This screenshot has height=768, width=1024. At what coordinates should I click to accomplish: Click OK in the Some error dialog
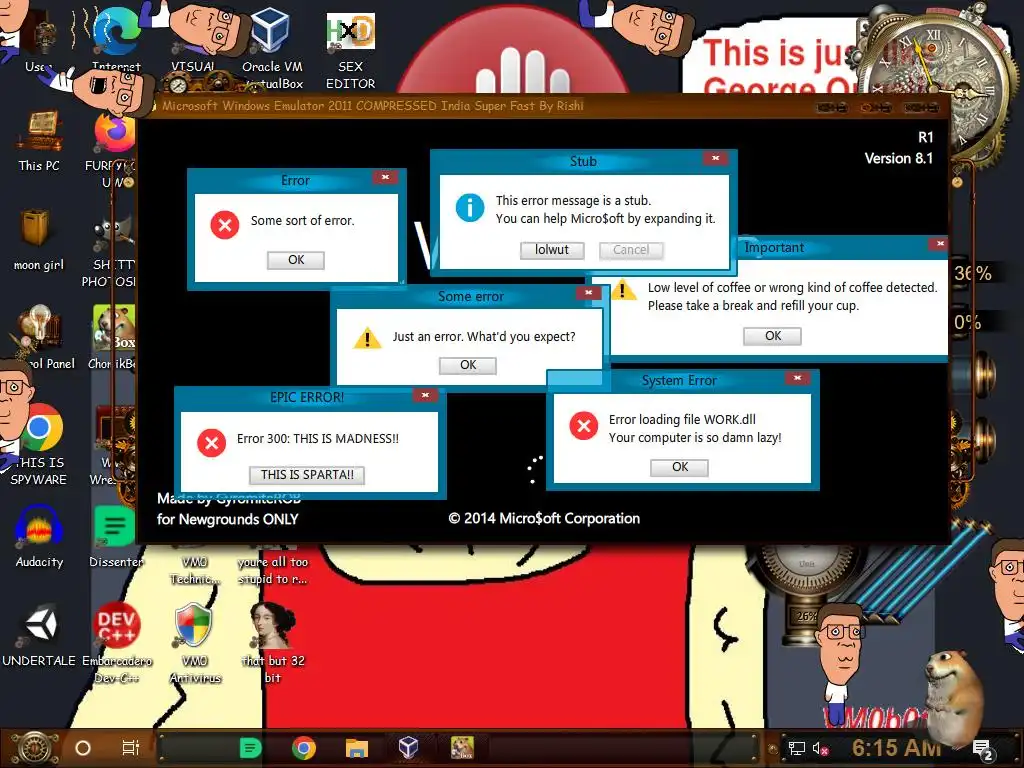468,365
